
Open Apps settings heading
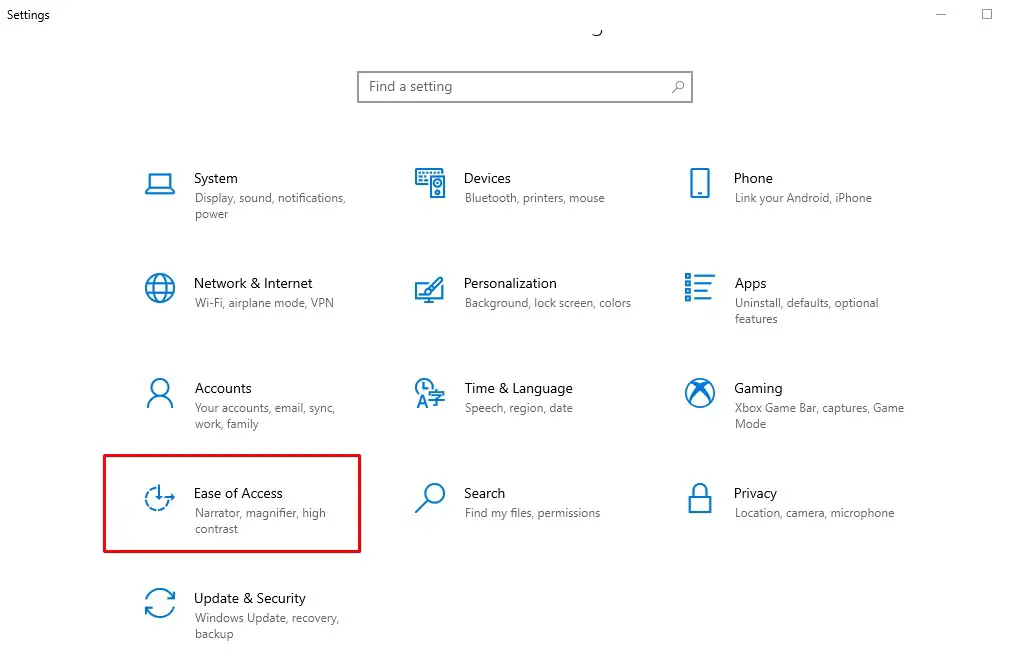click(750, 283)
